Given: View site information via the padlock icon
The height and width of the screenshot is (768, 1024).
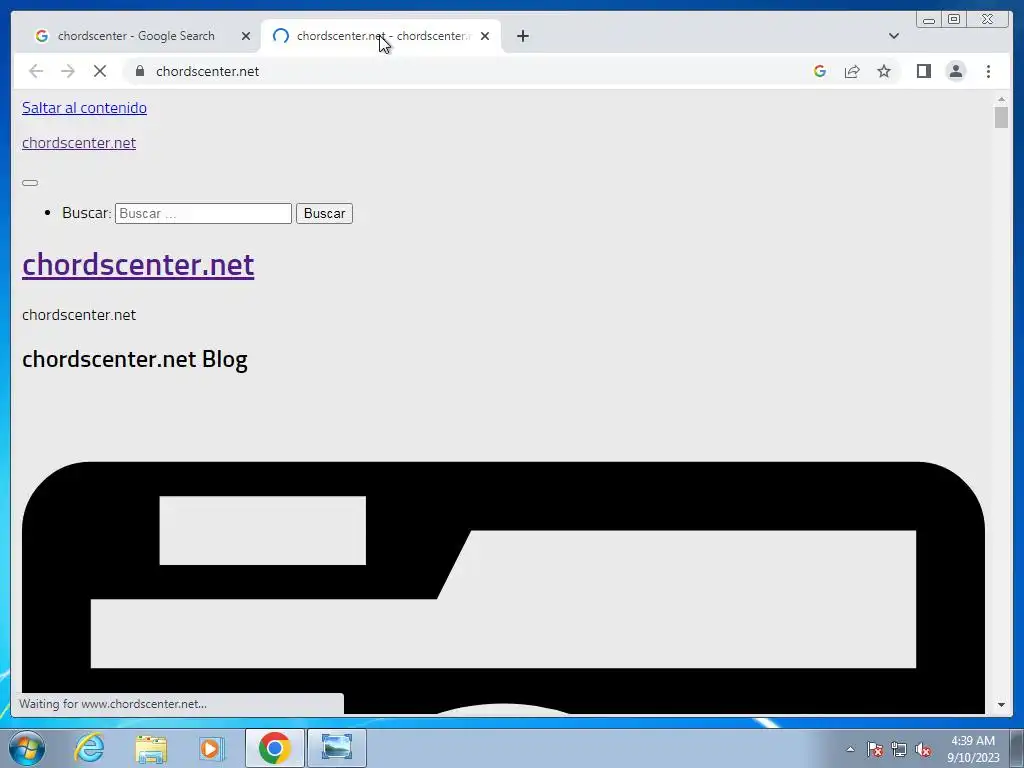Looking at the screenshot, I should coord(140,71).
